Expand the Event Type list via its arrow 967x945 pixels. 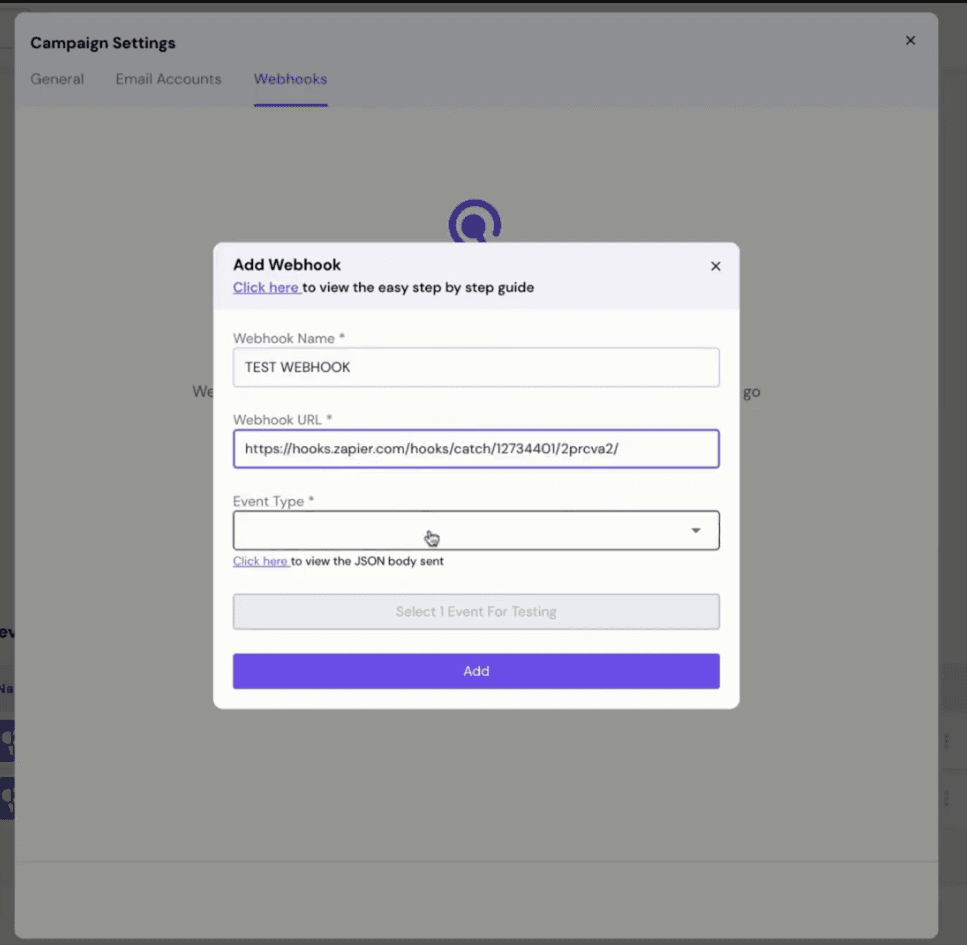pos(696,530)
